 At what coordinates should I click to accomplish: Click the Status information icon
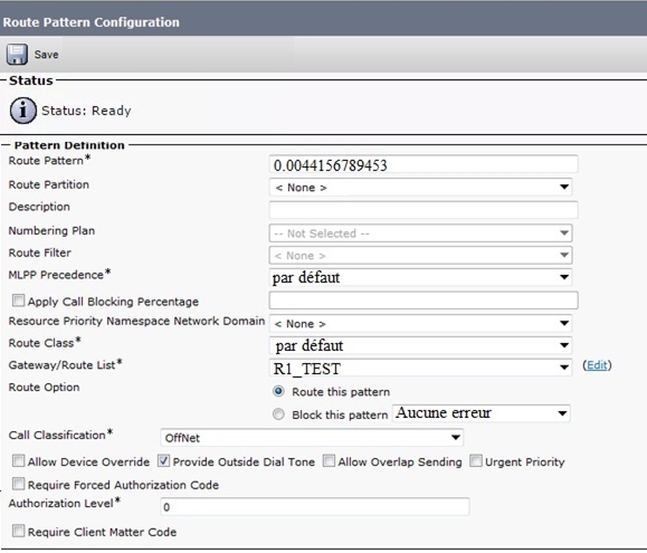pyautogui.click(x=23, y=109)
